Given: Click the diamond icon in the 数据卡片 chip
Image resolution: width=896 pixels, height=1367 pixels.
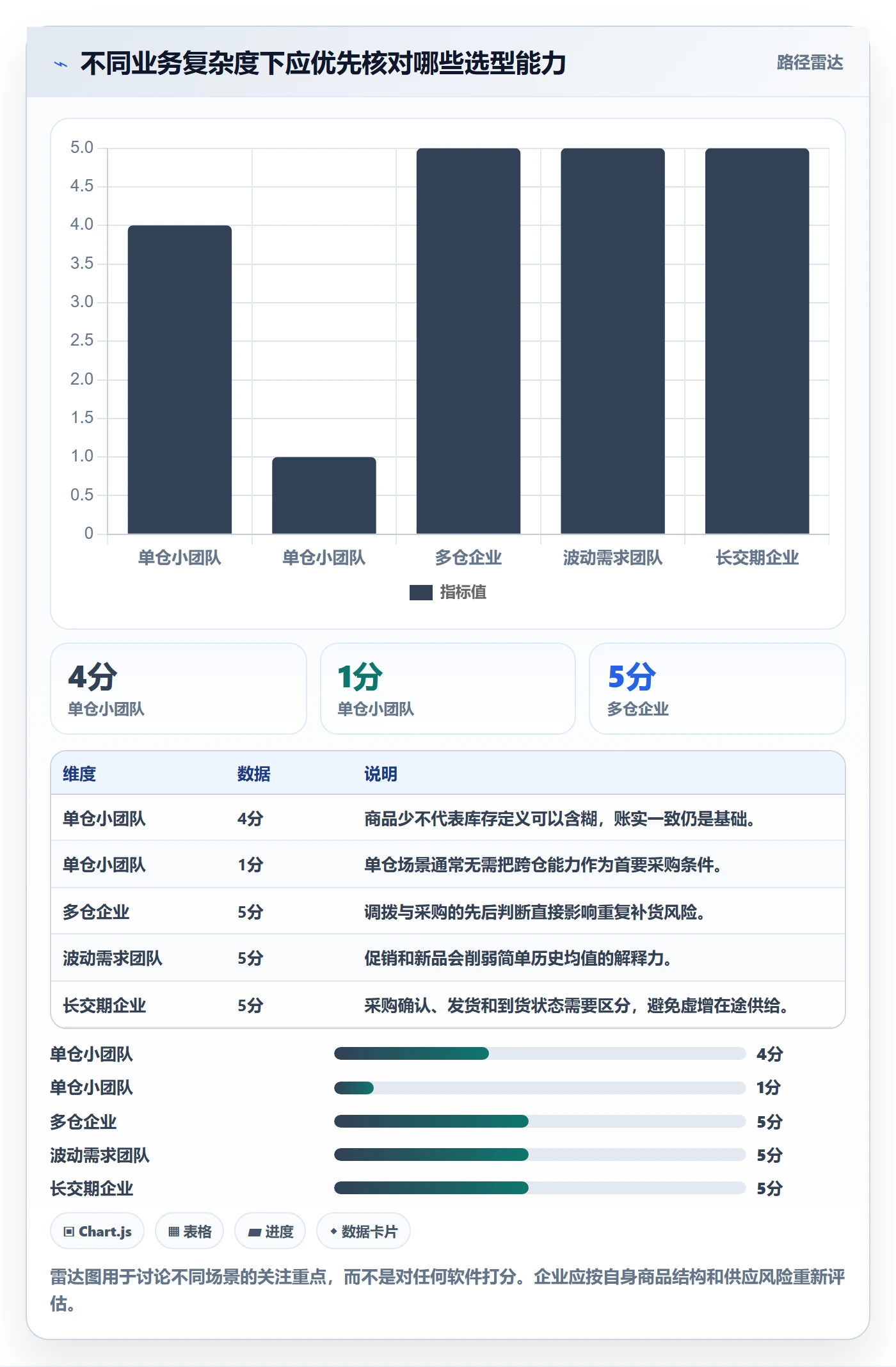Looking at the screenshot, I should (333, 1231).
